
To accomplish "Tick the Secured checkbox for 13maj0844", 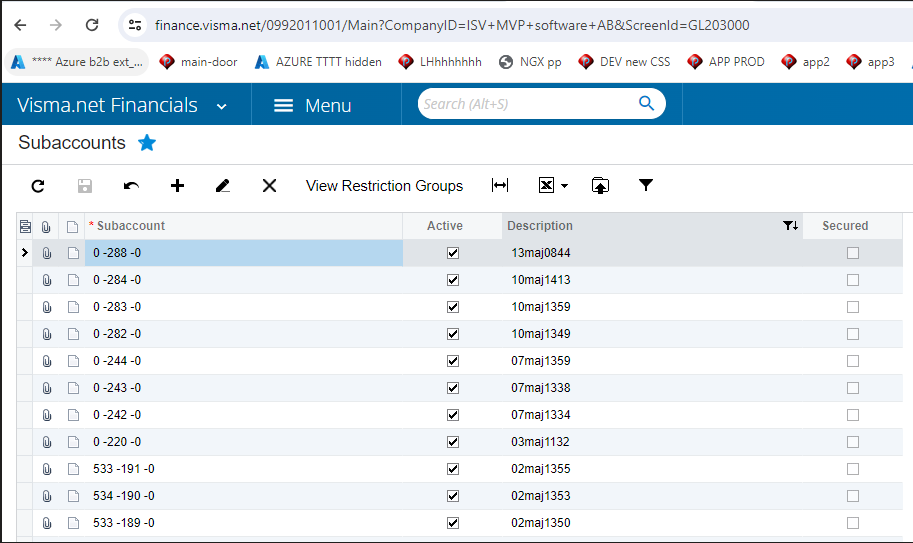I will pyautogui.click(x=853, y=253).
